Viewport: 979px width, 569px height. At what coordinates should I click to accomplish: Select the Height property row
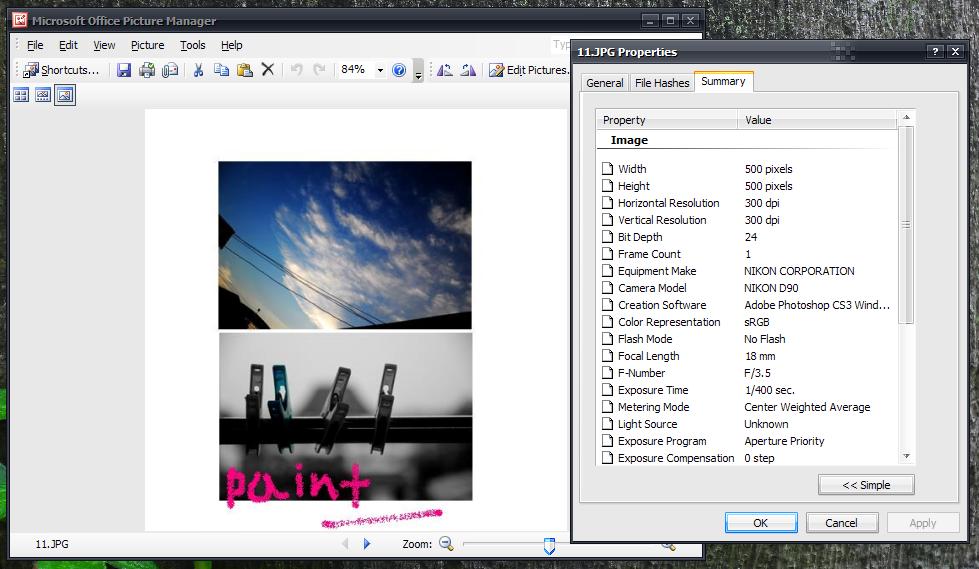(747, 186)
